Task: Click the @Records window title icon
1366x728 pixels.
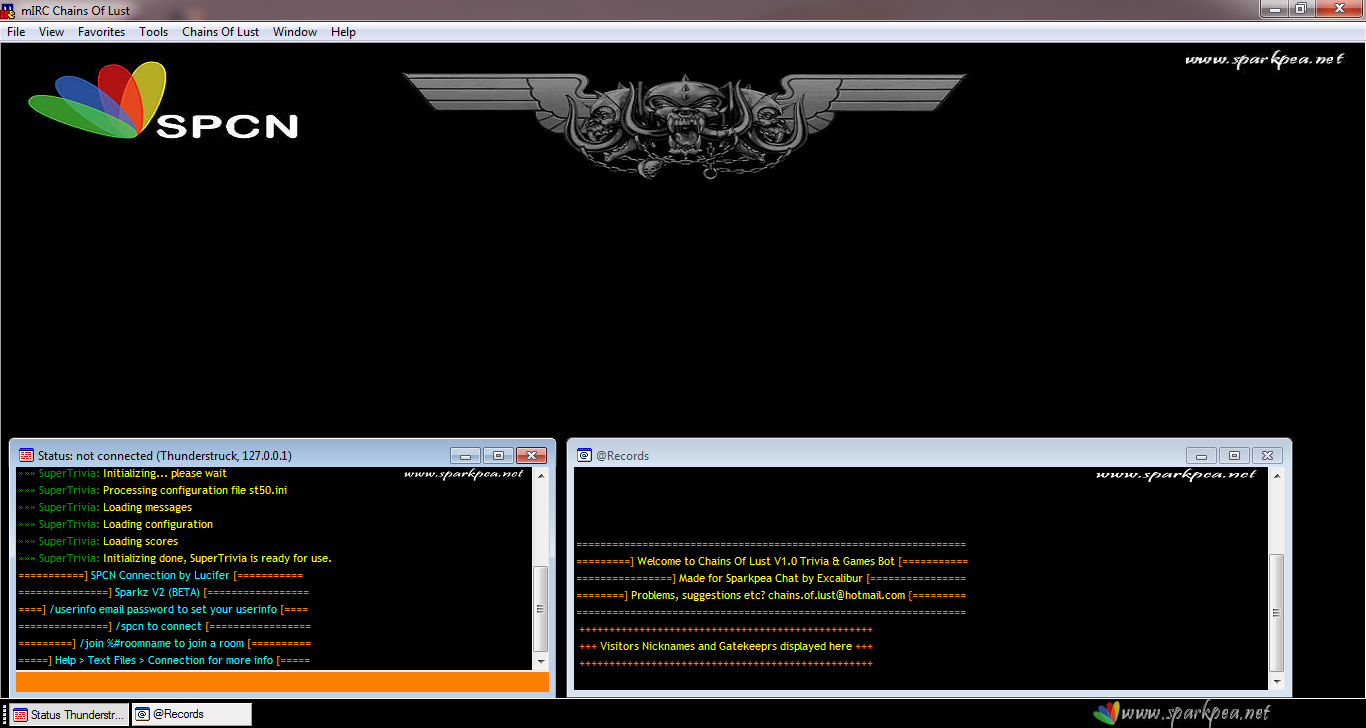Action: [x=584, y=455]
